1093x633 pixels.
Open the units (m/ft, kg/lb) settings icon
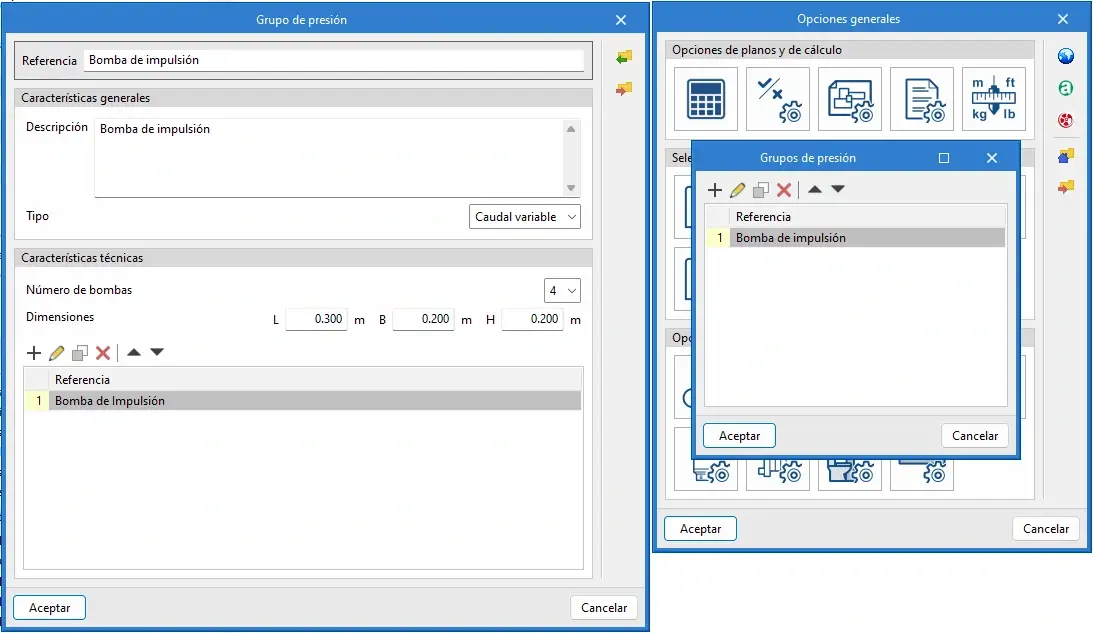tap(993, 98)
